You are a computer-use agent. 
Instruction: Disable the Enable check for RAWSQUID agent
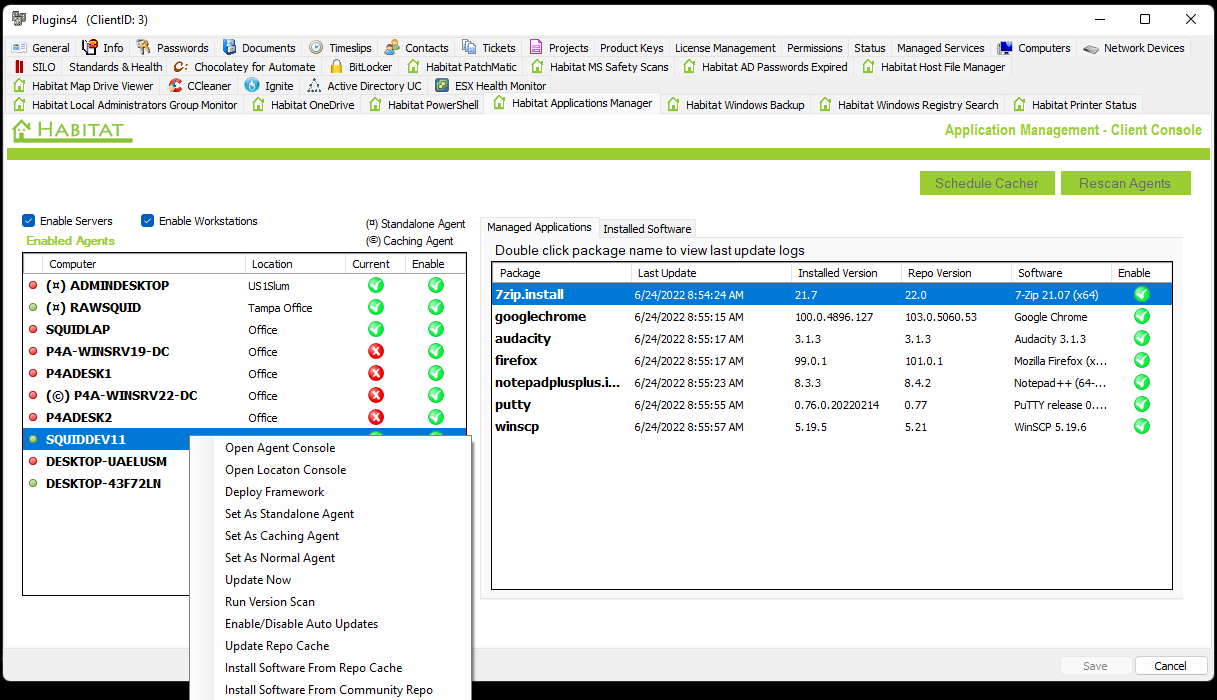click(436, 308)
